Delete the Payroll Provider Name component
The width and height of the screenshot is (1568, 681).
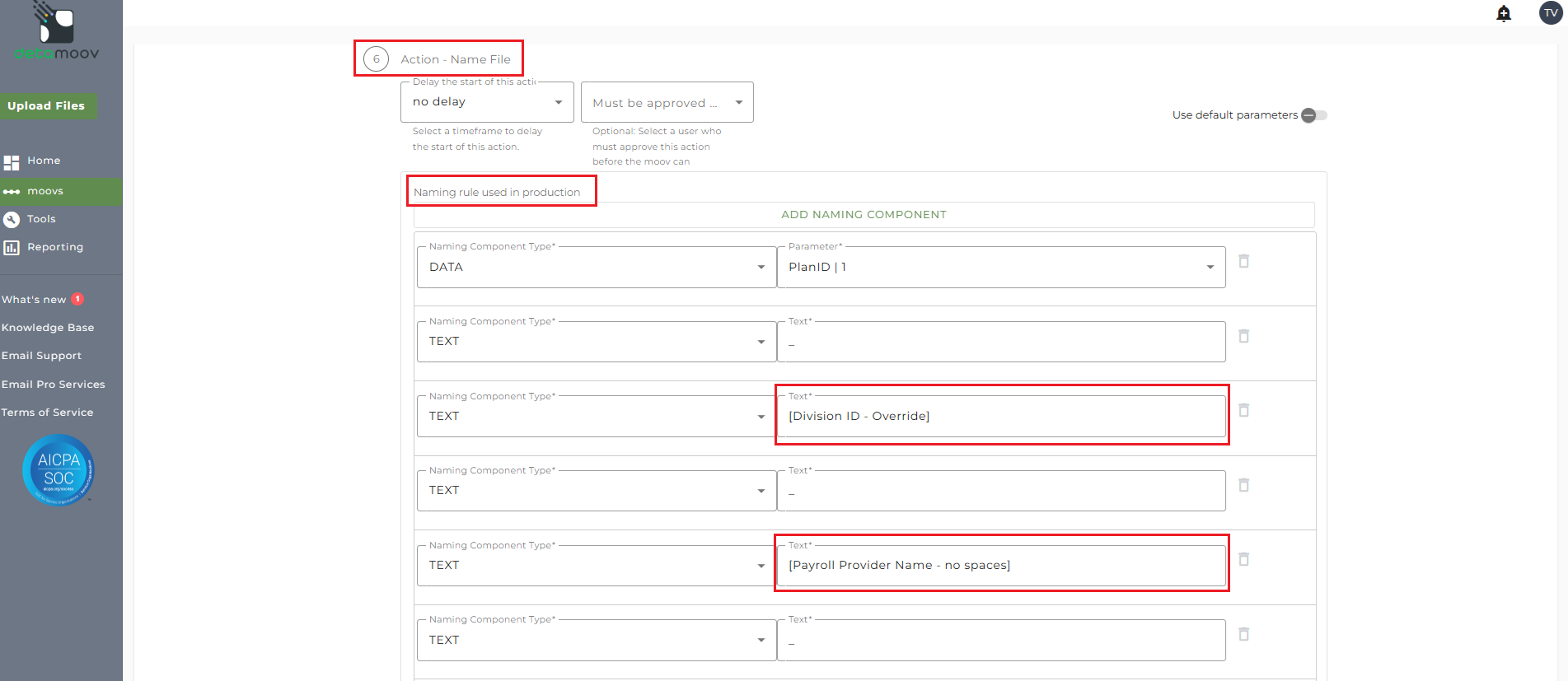point(1244,559)
